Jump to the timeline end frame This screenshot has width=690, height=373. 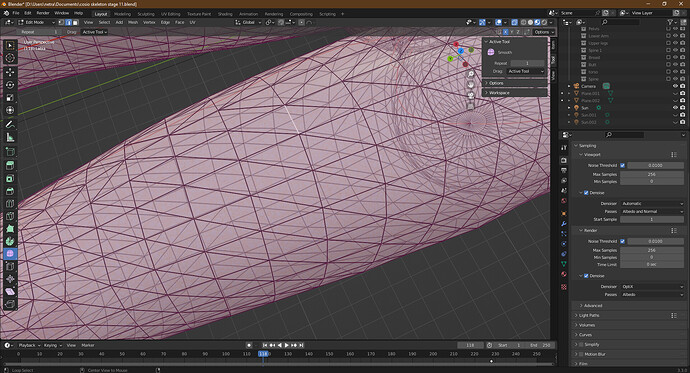(301, 345)
